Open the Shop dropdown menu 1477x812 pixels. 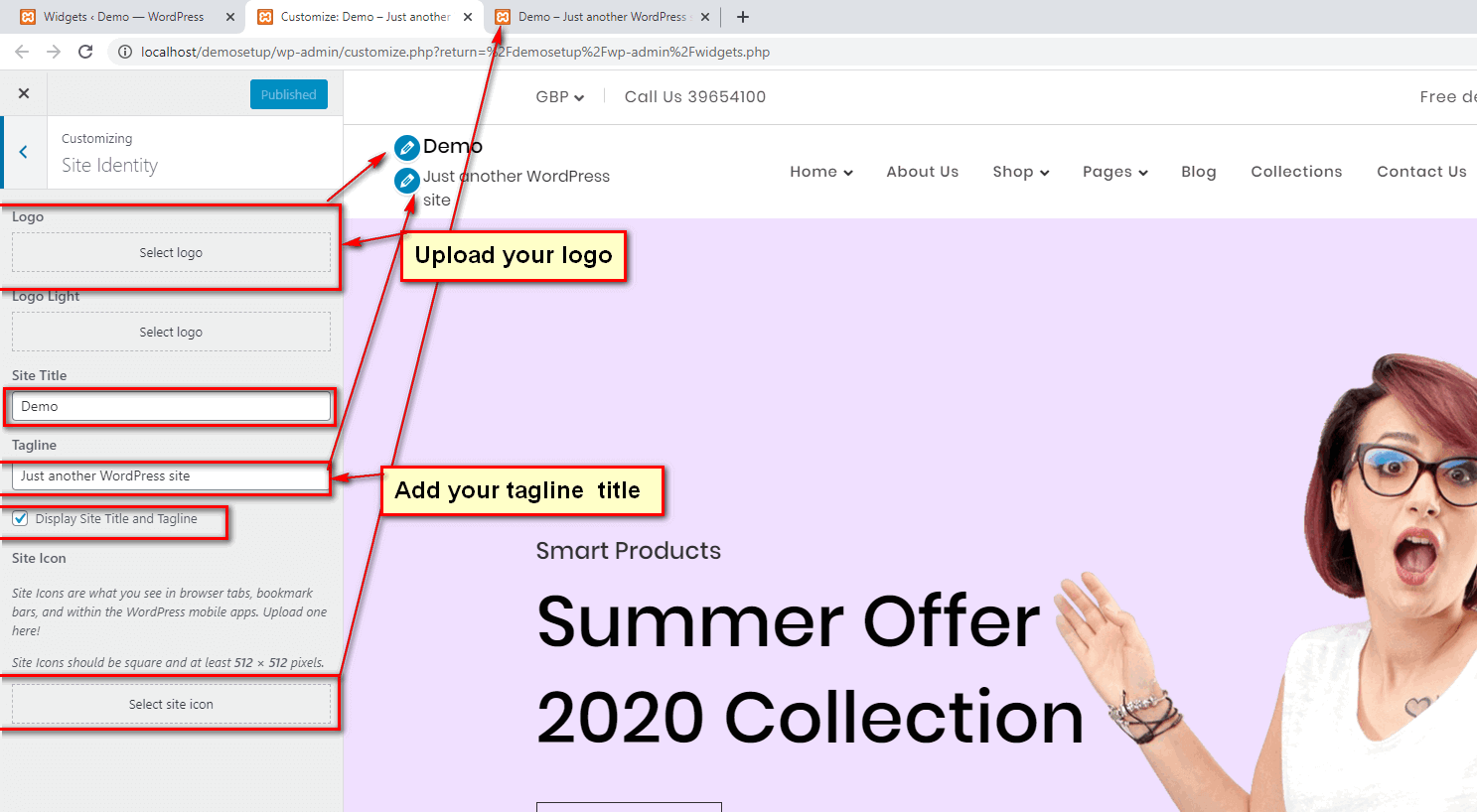click(1021, 172)
